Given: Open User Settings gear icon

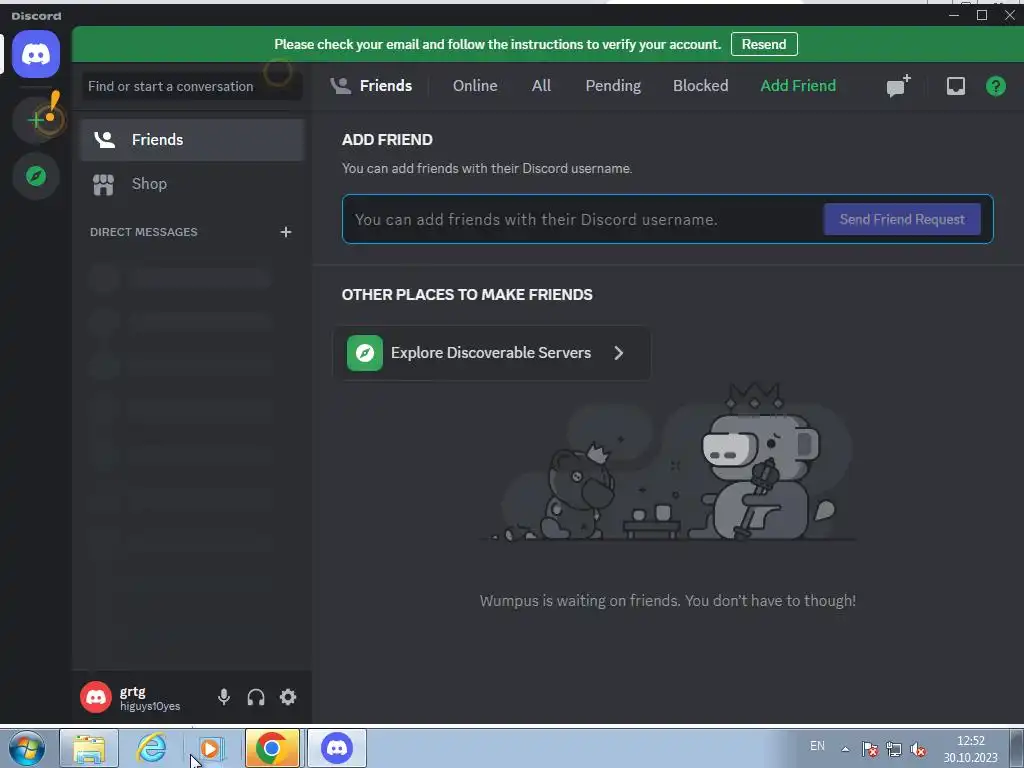Looking at the screenshot, I should [288, 697].
